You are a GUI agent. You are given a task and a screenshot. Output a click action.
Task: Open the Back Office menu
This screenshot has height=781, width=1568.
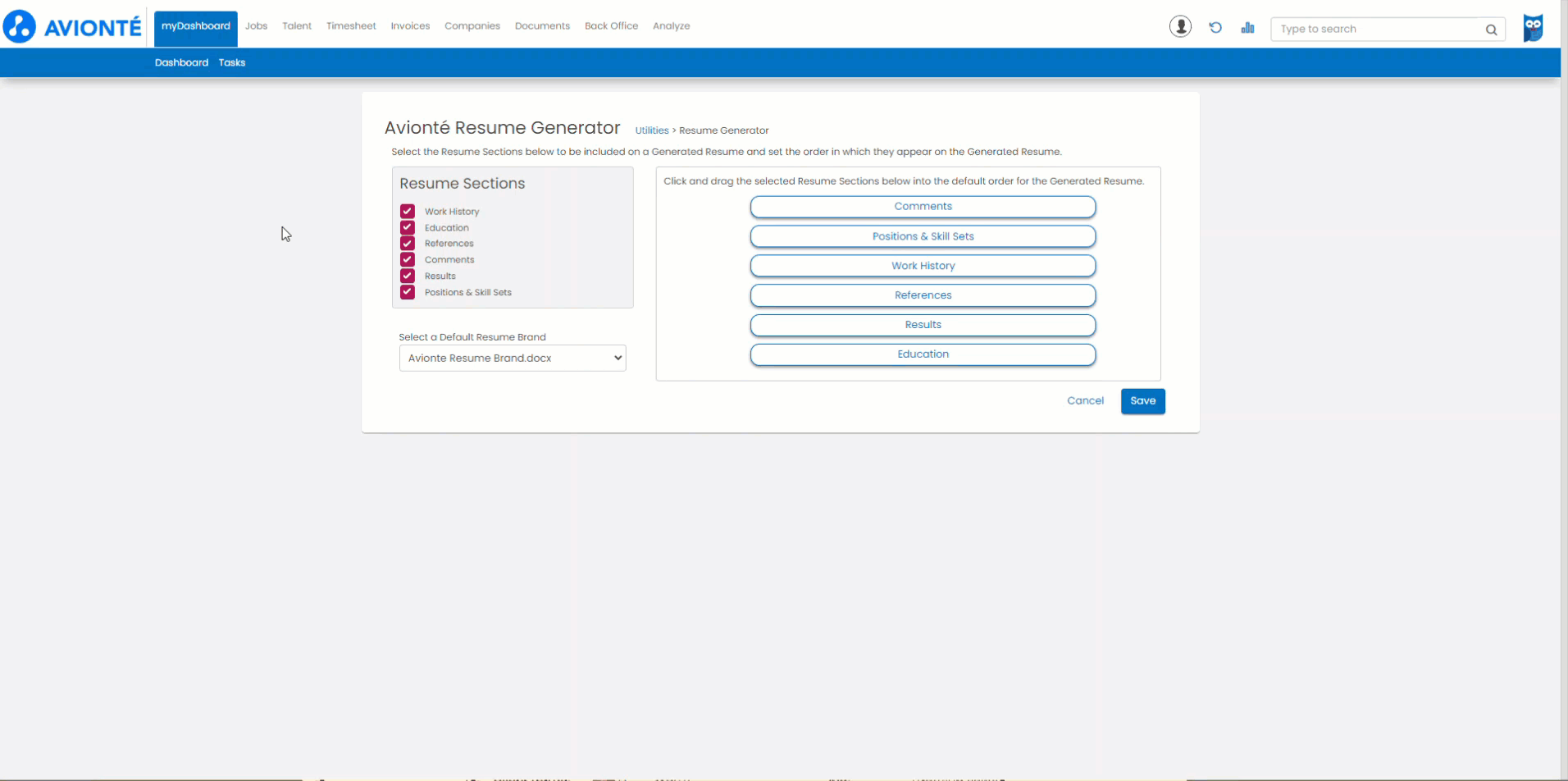(x=611, y=26)
